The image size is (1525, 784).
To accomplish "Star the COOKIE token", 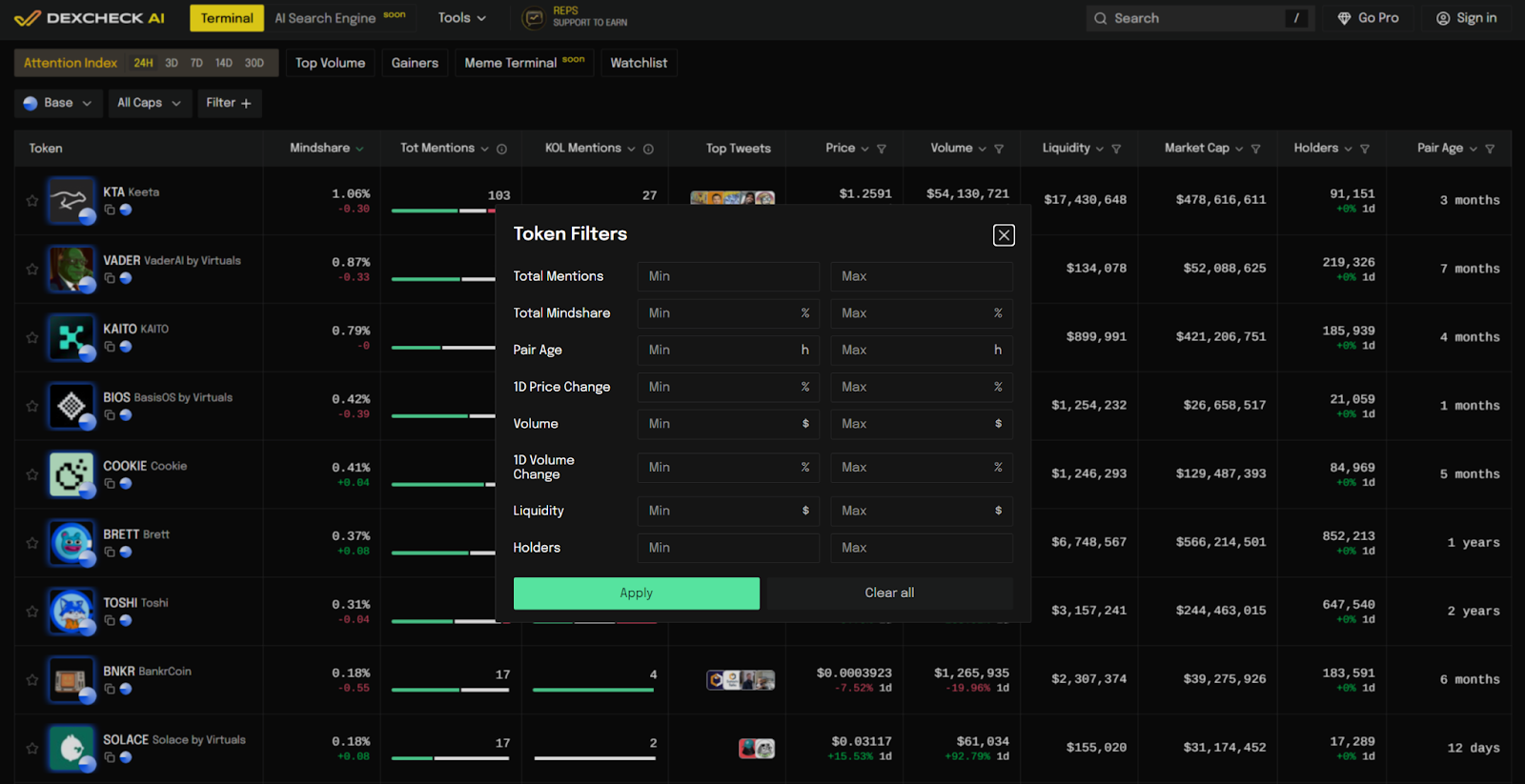I will point(32,474).
